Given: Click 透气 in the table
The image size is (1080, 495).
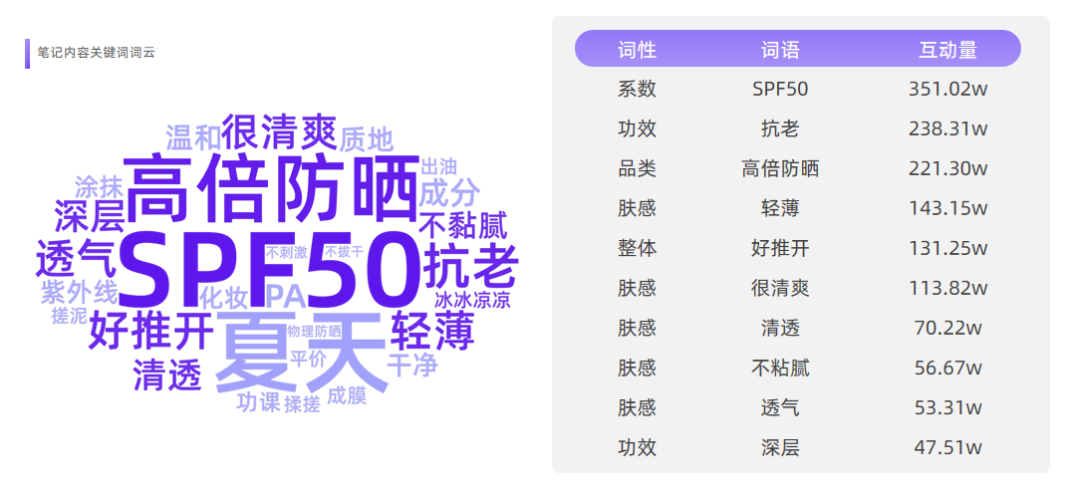Looking at the screenshot, I should tap(780, 408).
